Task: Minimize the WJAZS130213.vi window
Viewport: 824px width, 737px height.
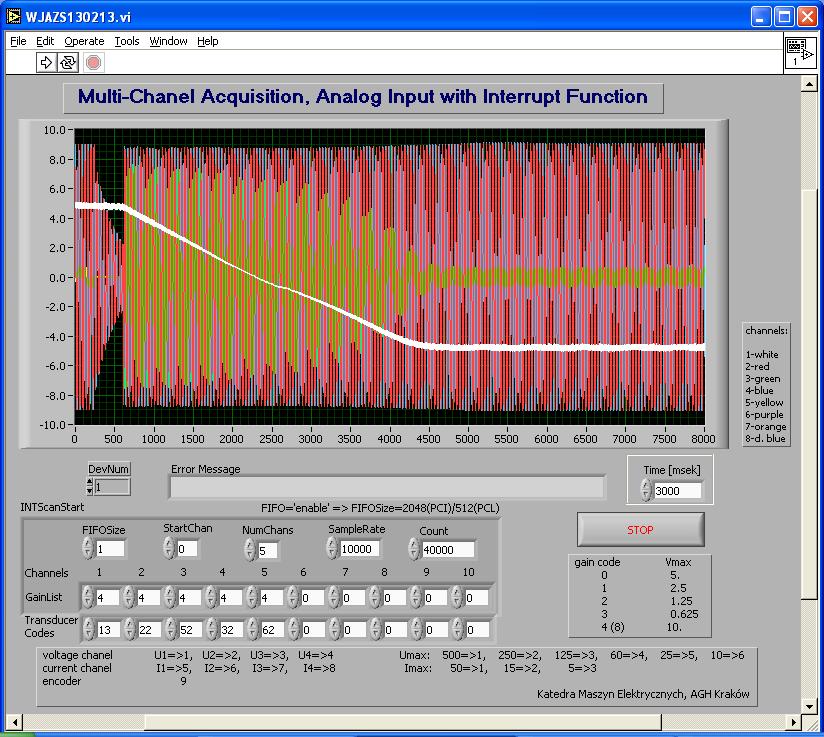Action: [760, 17]
